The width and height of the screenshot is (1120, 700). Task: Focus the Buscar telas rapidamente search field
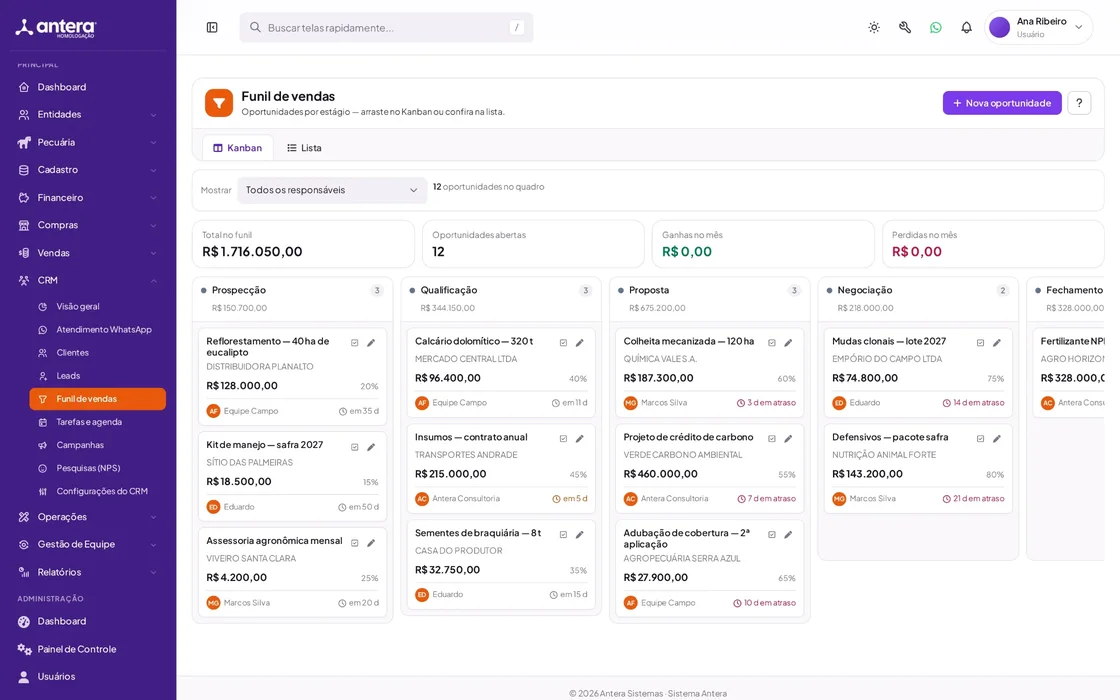point(386,27)
